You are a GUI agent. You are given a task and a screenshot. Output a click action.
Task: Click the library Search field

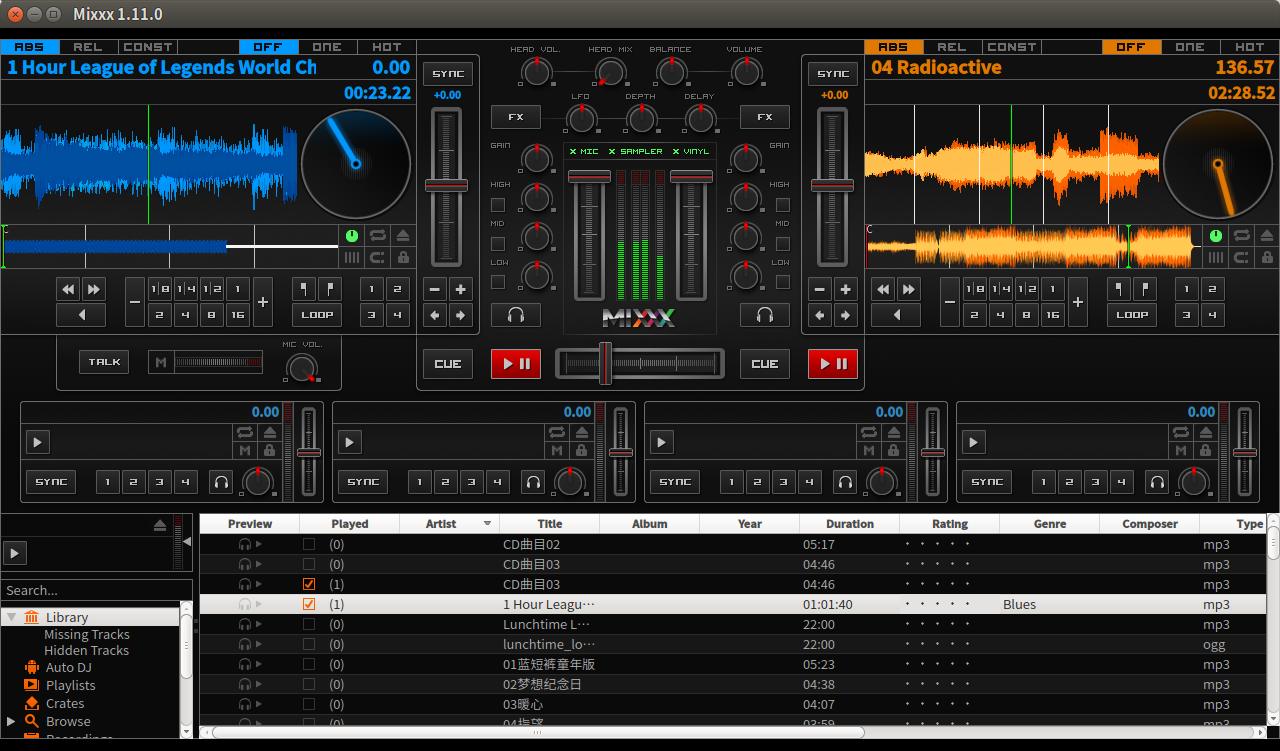click(96, 590)
